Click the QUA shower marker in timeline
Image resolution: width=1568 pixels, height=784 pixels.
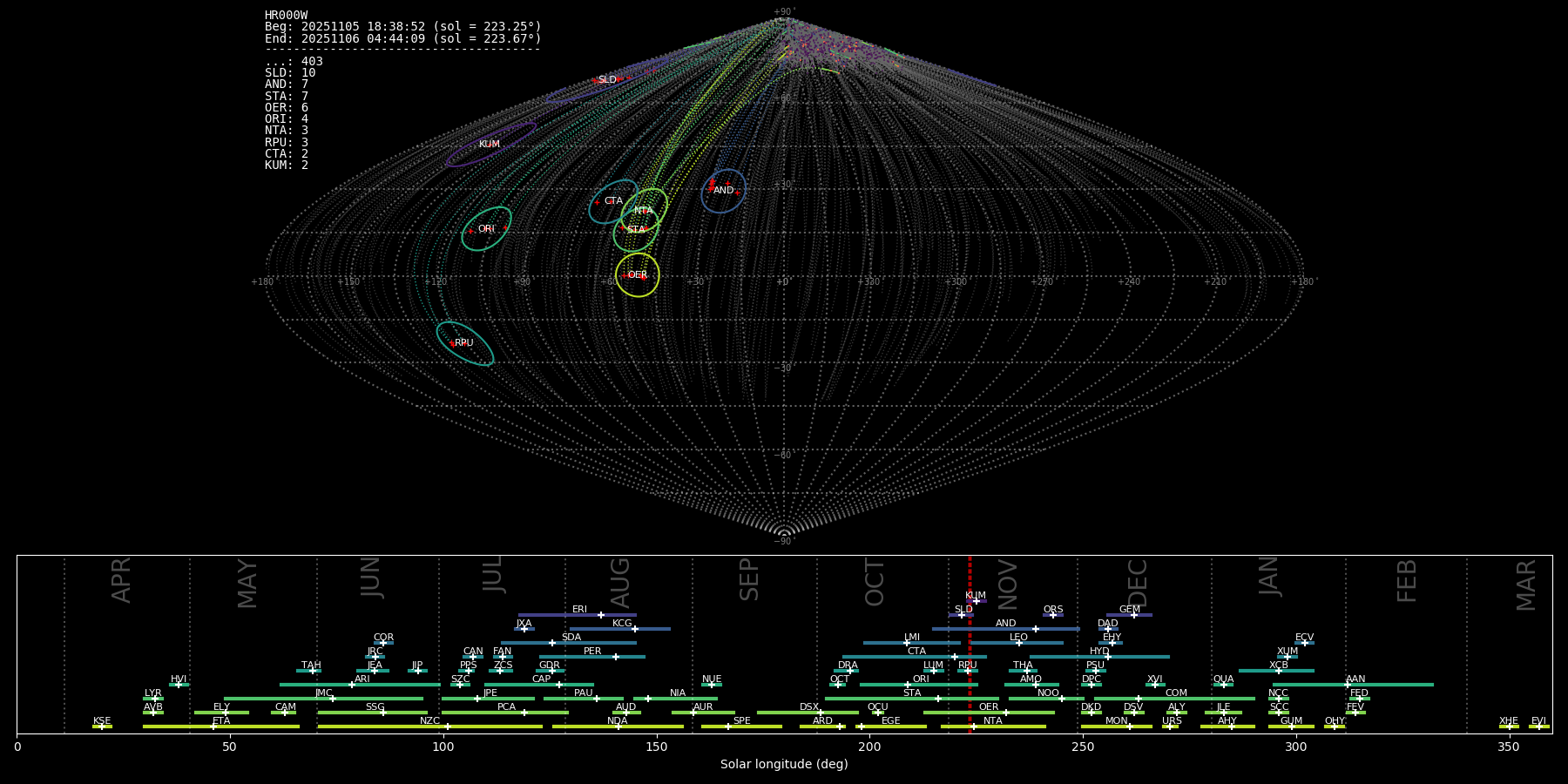click(1223, 685)
